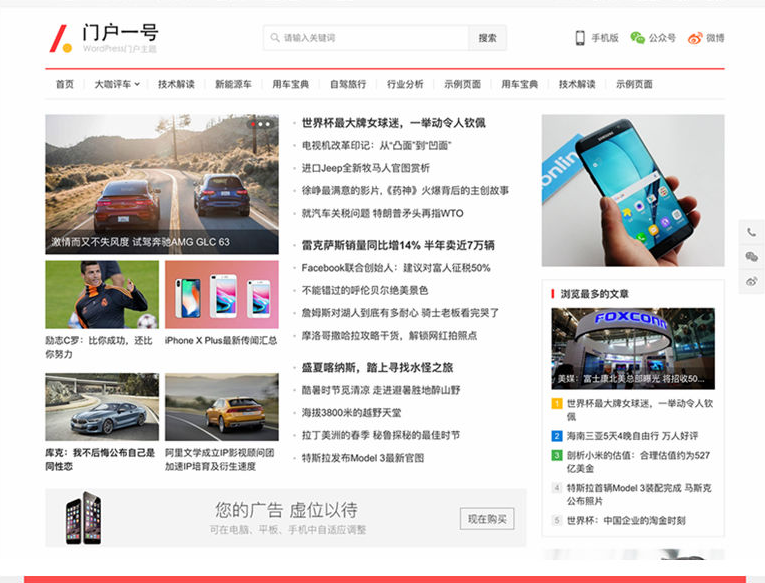Screen dimensions: 765x583
Task: Click the iPhone pair ad banner image
Action: click(x=83, y=518)
